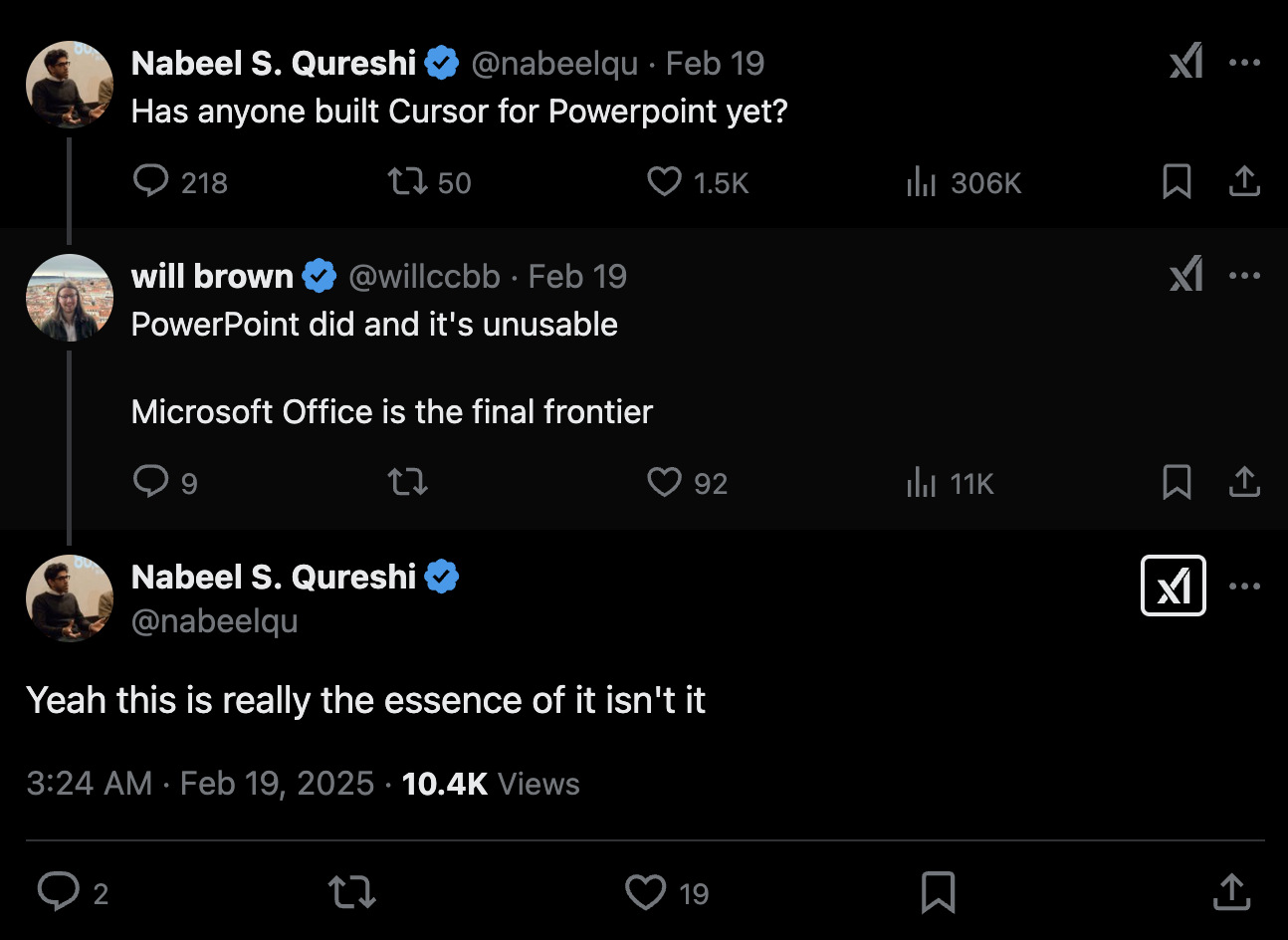Open @nabeelqu handle under main tweet author

pyautogui.click(x=214, y=620)
